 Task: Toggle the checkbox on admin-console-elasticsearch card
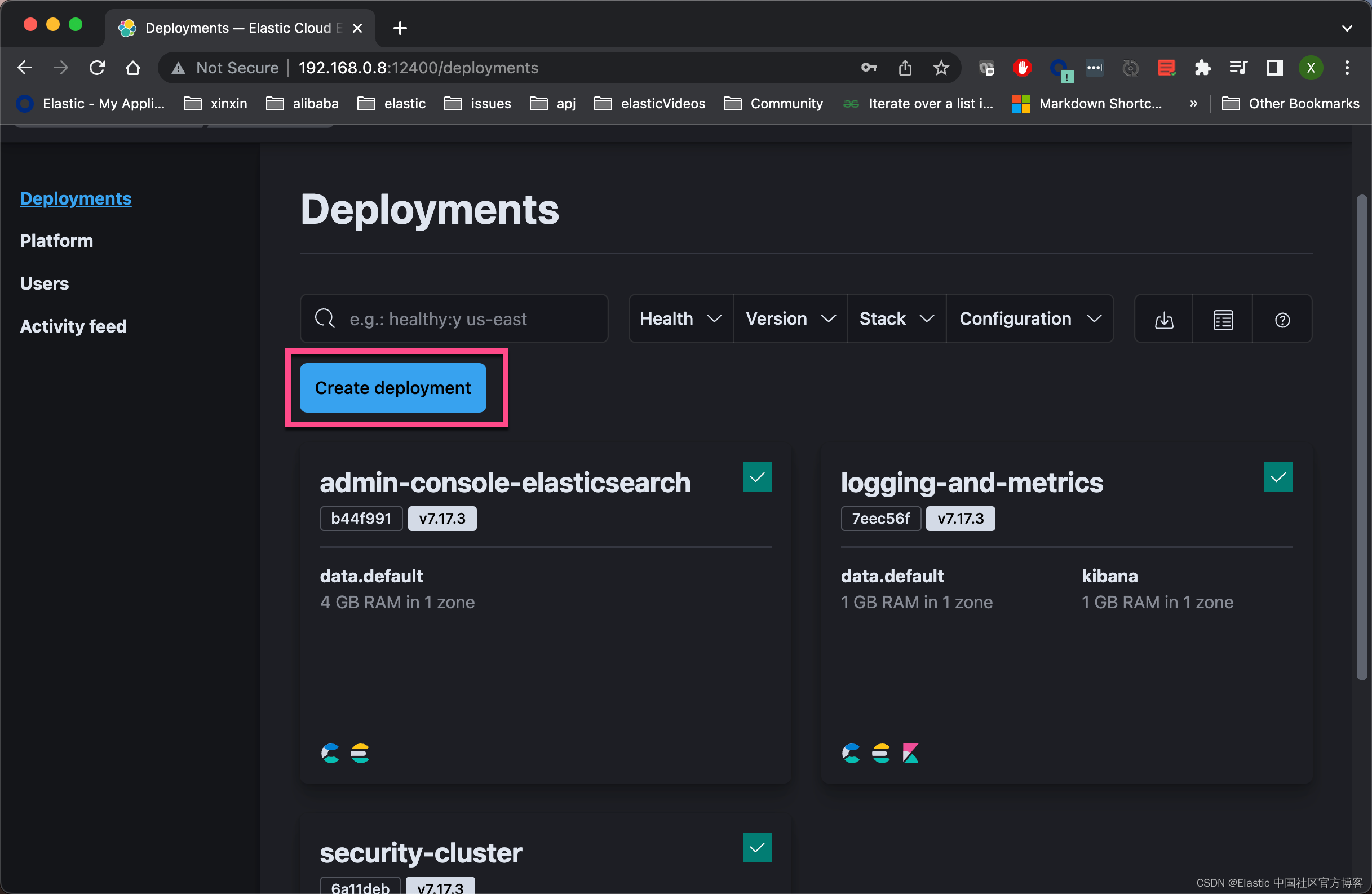pyautogui.click(x=757, y=477)
